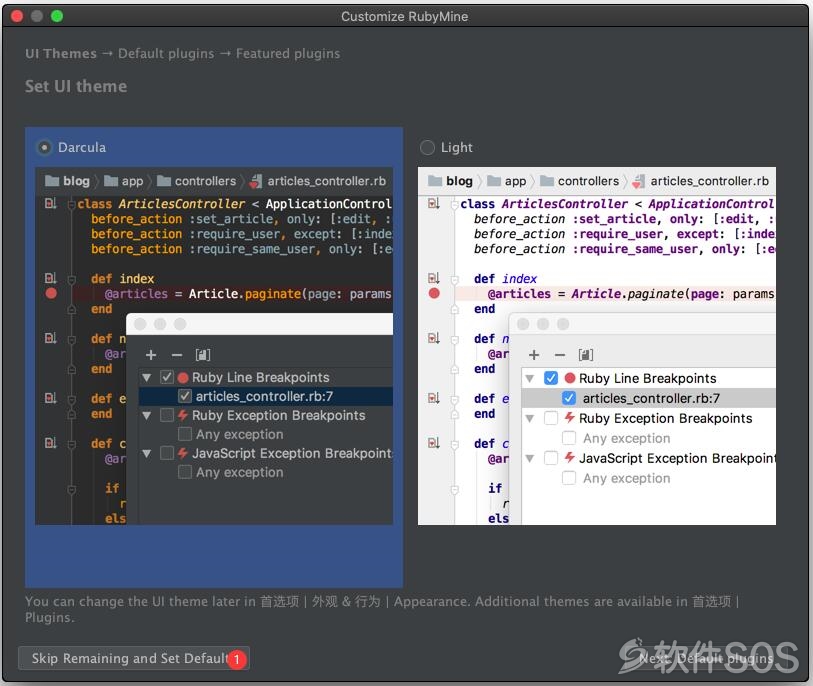Click the blog folder icon in Light breadcrumb
The width and height of the screenshot is (813, 686).
pyautogui.click(x=435, y=181)
